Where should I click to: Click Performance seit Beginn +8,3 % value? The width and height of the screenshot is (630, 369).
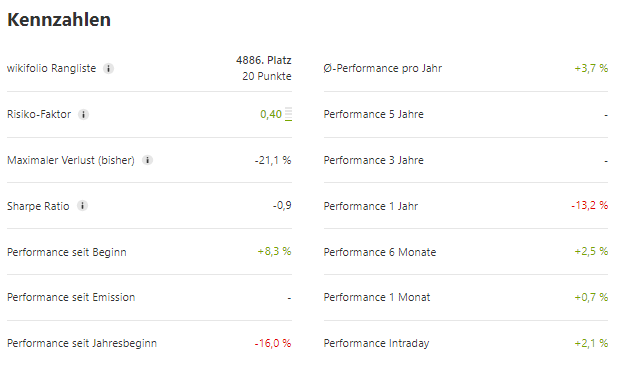point(274,252)
